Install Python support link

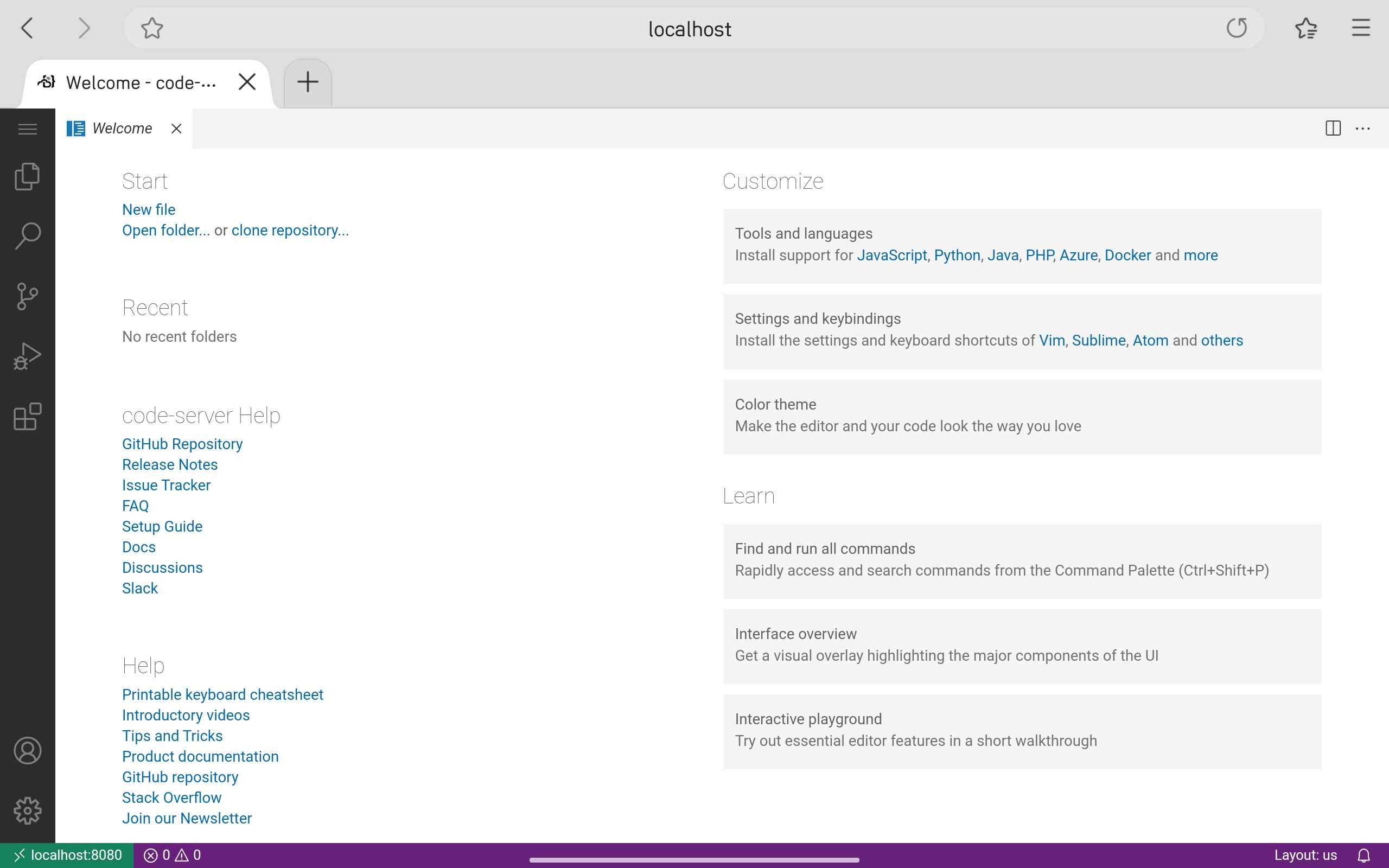pos(957,256)
